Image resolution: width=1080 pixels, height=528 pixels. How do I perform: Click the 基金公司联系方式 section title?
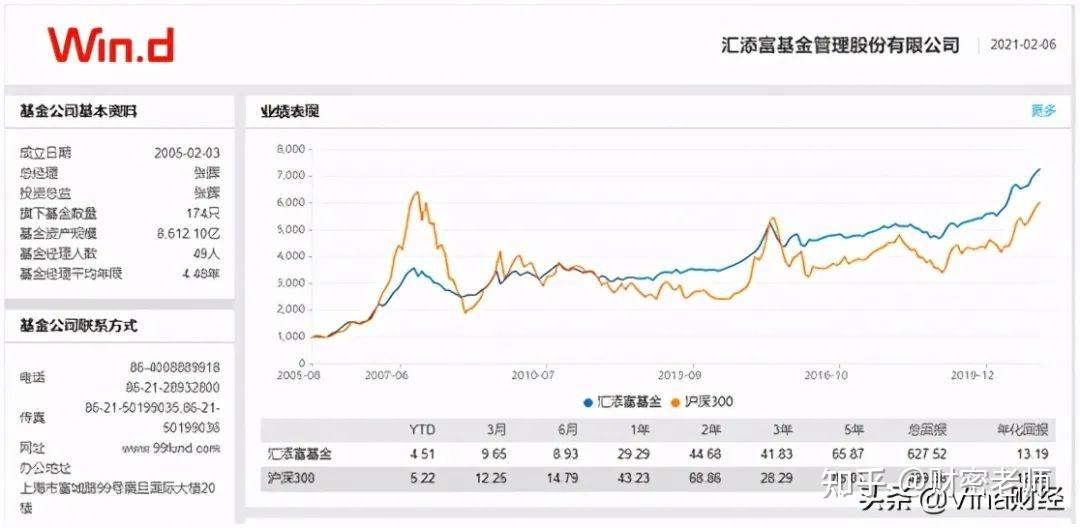(x=79, y=326)
